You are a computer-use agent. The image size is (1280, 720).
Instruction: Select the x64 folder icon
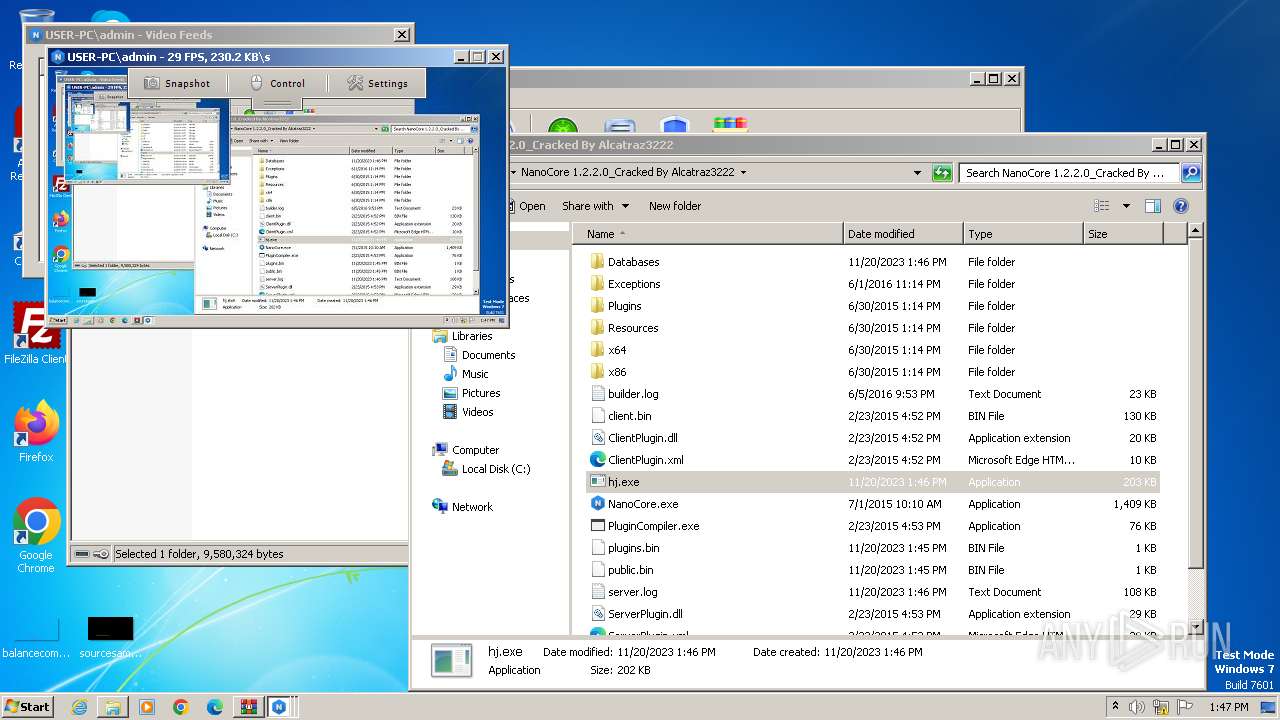(597, 350)
